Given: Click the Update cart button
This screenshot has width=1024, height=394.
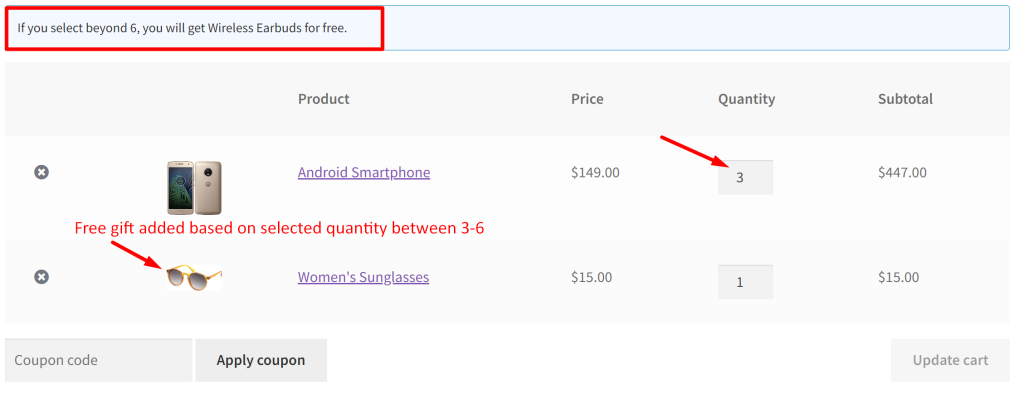Looking at the screenshot, I should (x=950, y=360).
